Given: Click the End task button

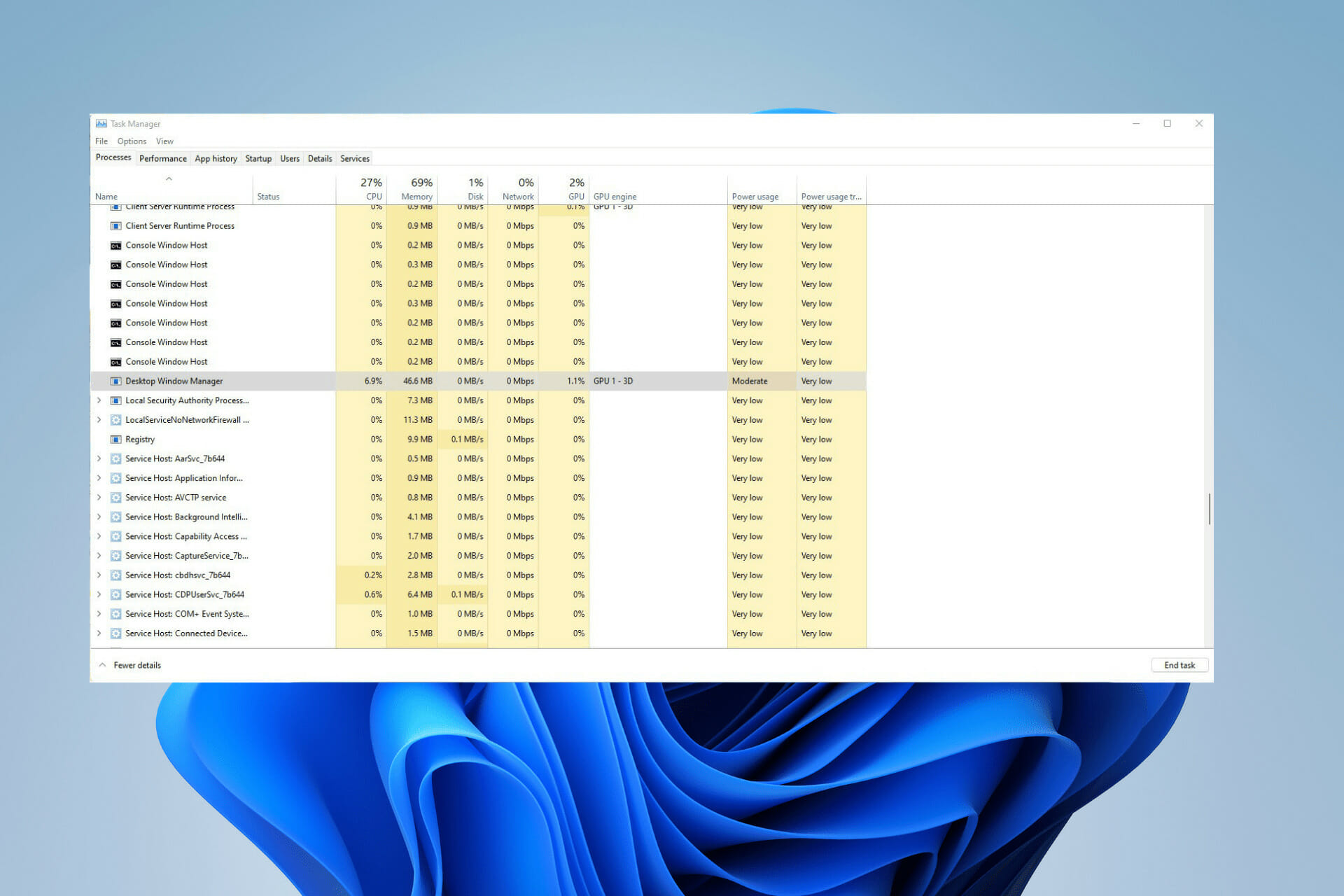Looking at the screenshot, I should tap(1179, 665).
